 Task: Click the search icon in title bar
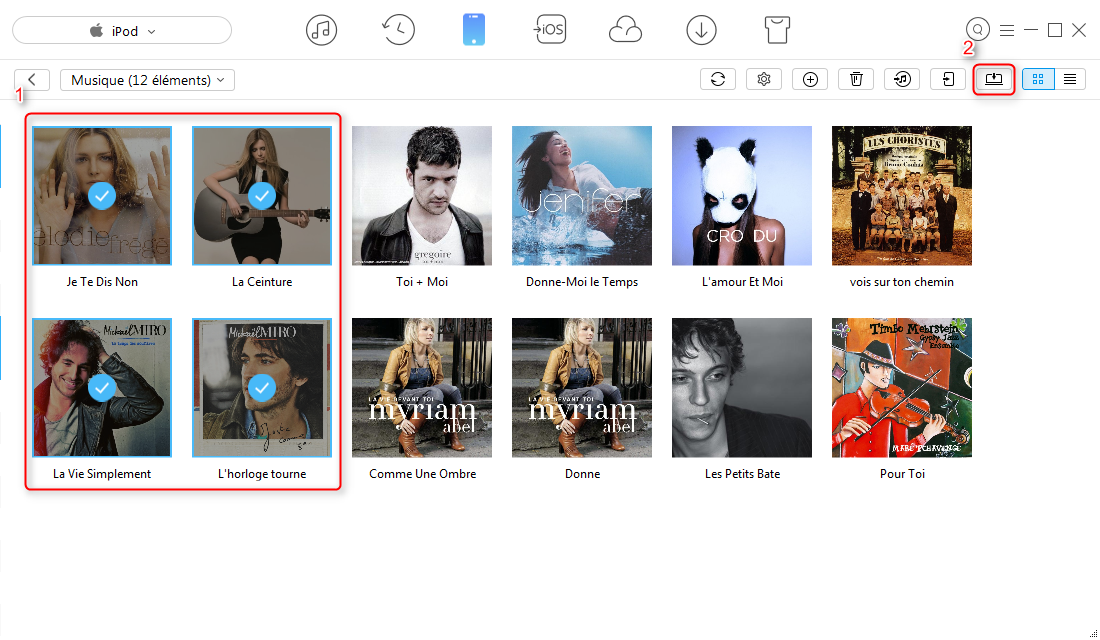tap(977, 29)
